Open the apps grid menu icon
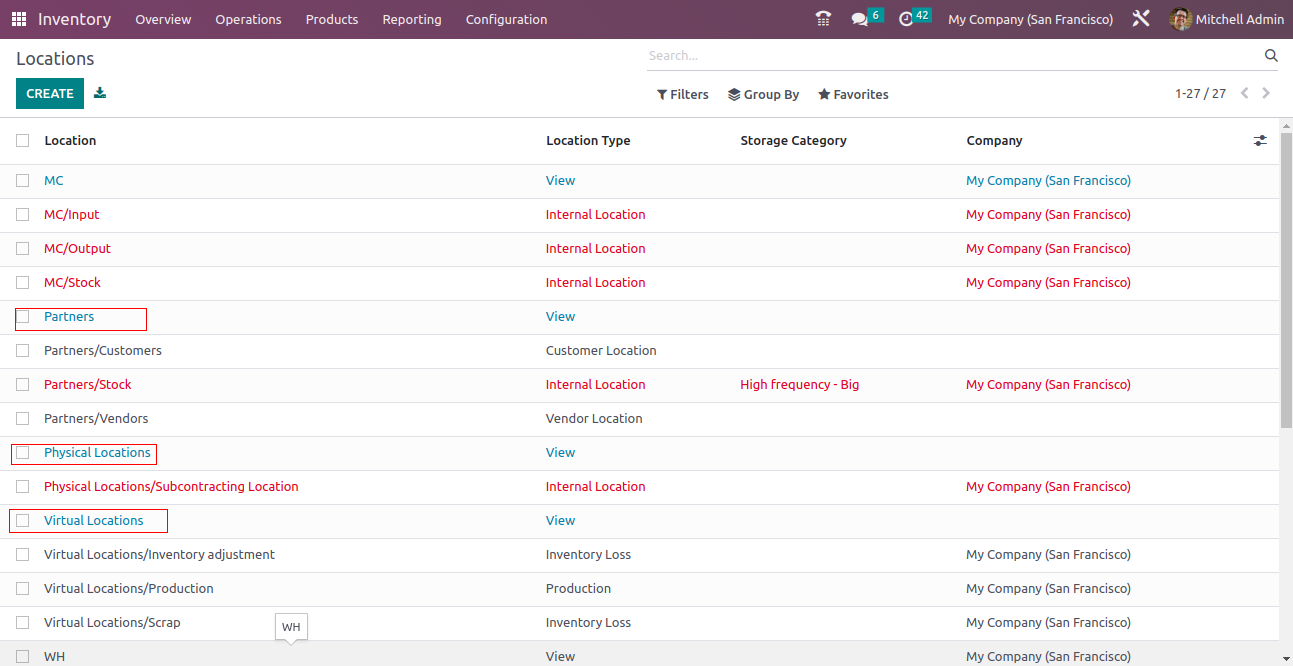This screenshot has height=666, width=1293. [19, 19]
